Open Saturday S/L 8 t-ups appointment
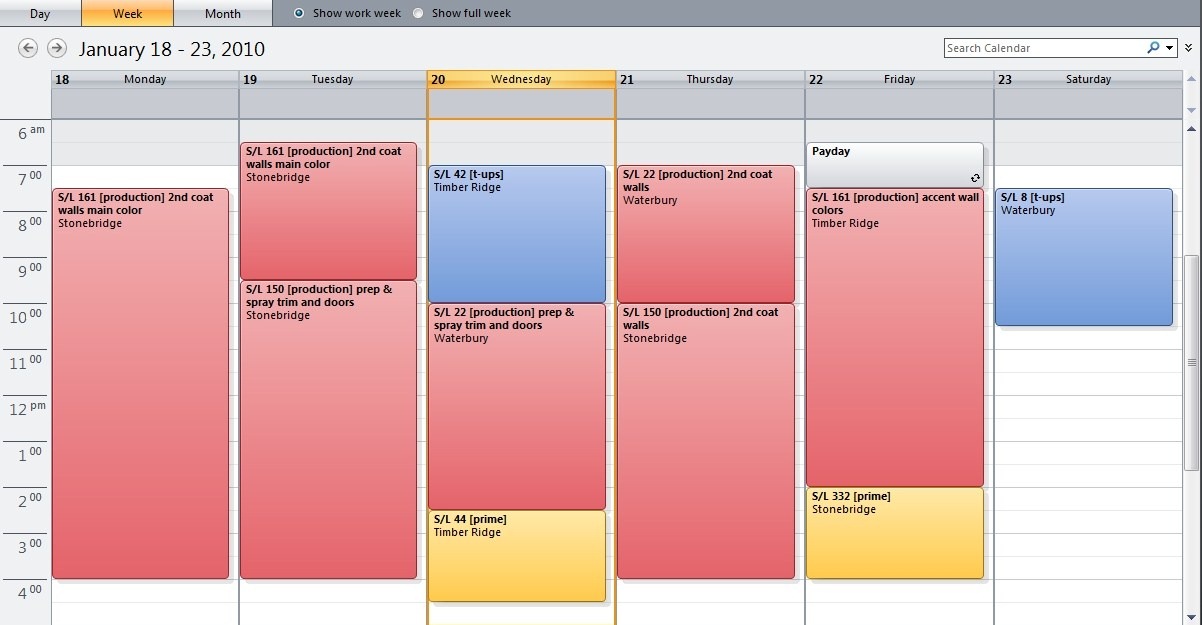 (1084, 257)
